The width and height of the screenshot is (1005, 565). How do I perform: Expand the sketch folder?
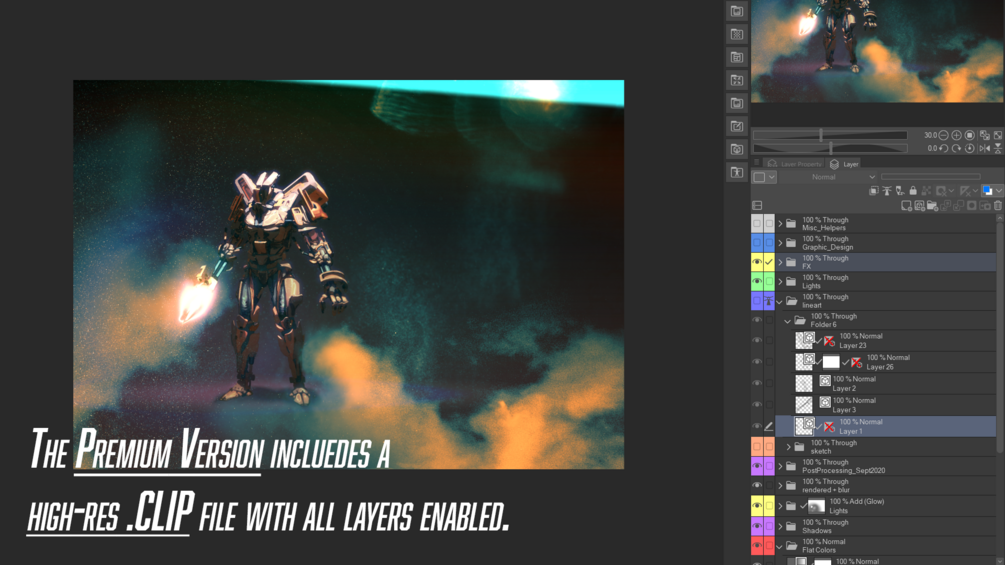(x=788, y=446)
